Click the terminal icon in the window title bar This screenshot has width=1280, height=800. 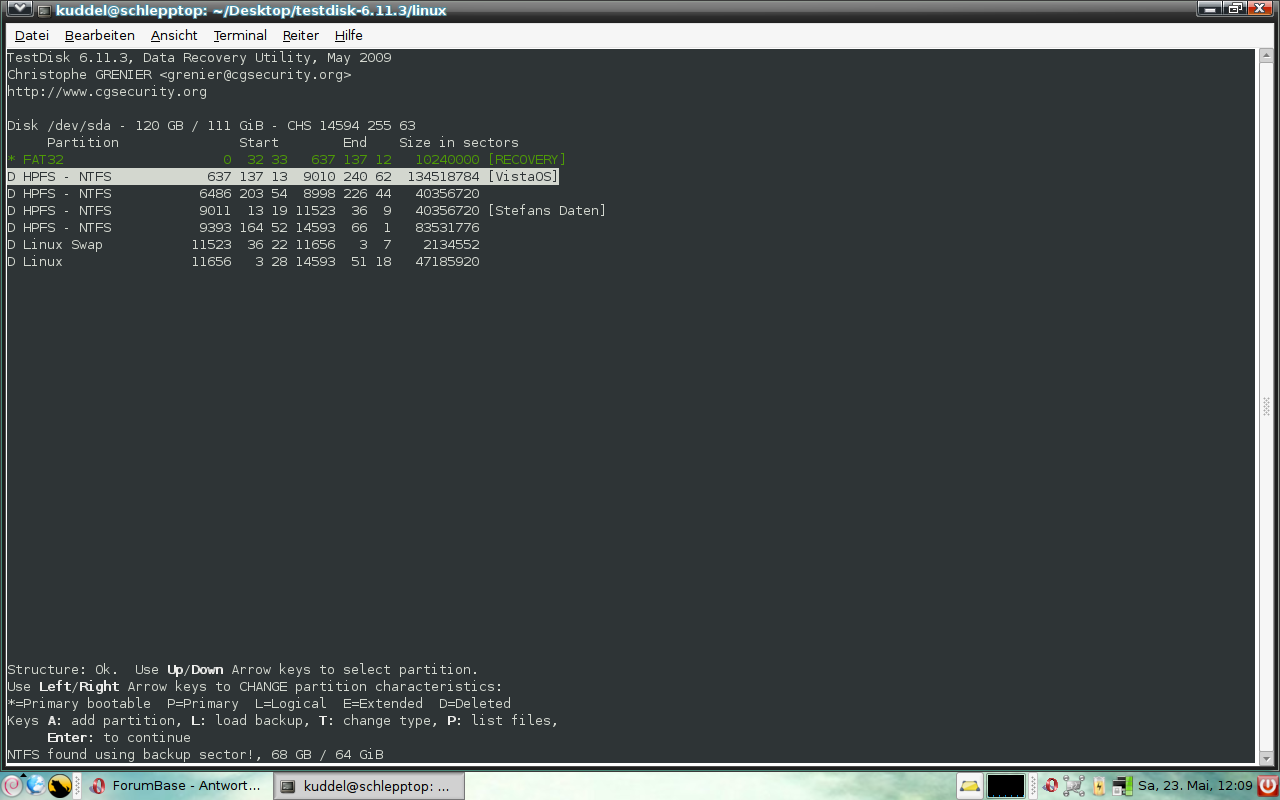(x=45, y=10)
